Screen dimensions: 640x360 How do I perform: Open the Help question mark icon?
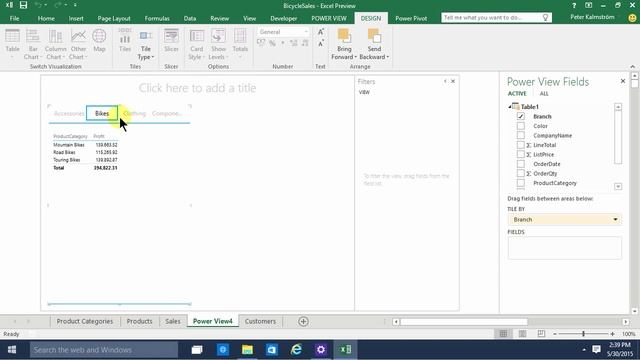pyautogui.click(x=574, y=5)
